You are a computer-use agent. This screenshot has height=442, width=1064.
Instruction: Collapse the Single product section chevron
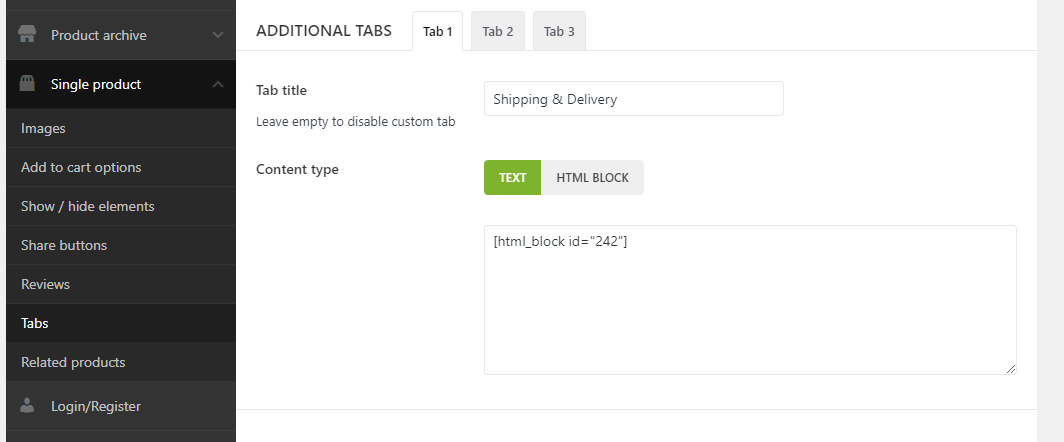coord(218,84)
